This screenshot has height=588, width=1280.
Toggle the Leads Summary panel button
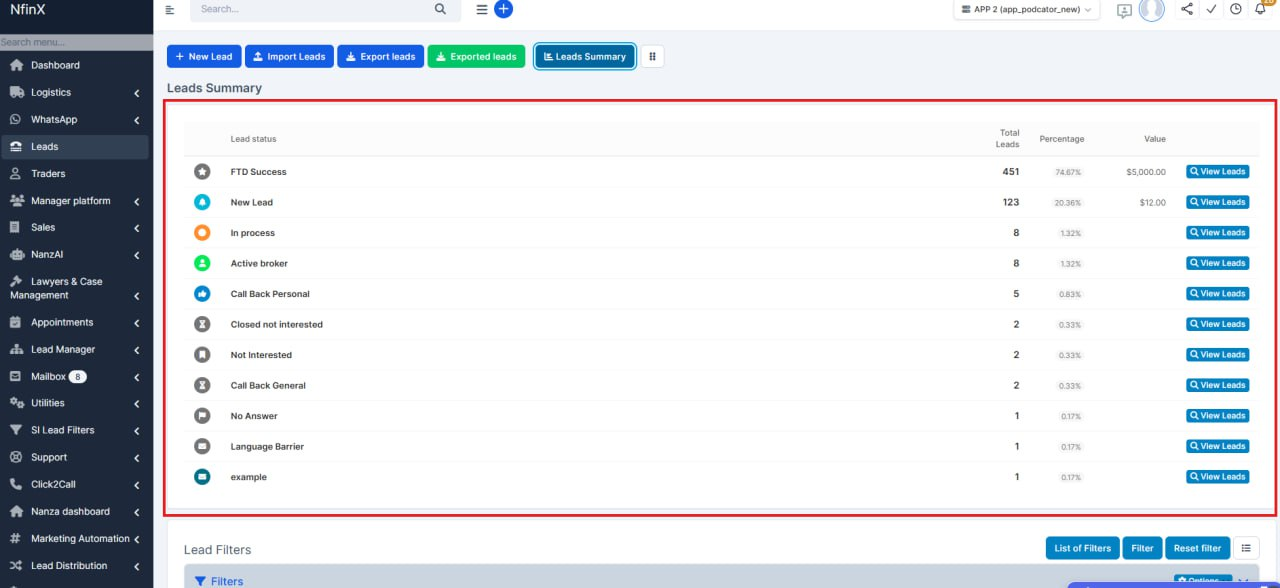click(x=585, y=57)
